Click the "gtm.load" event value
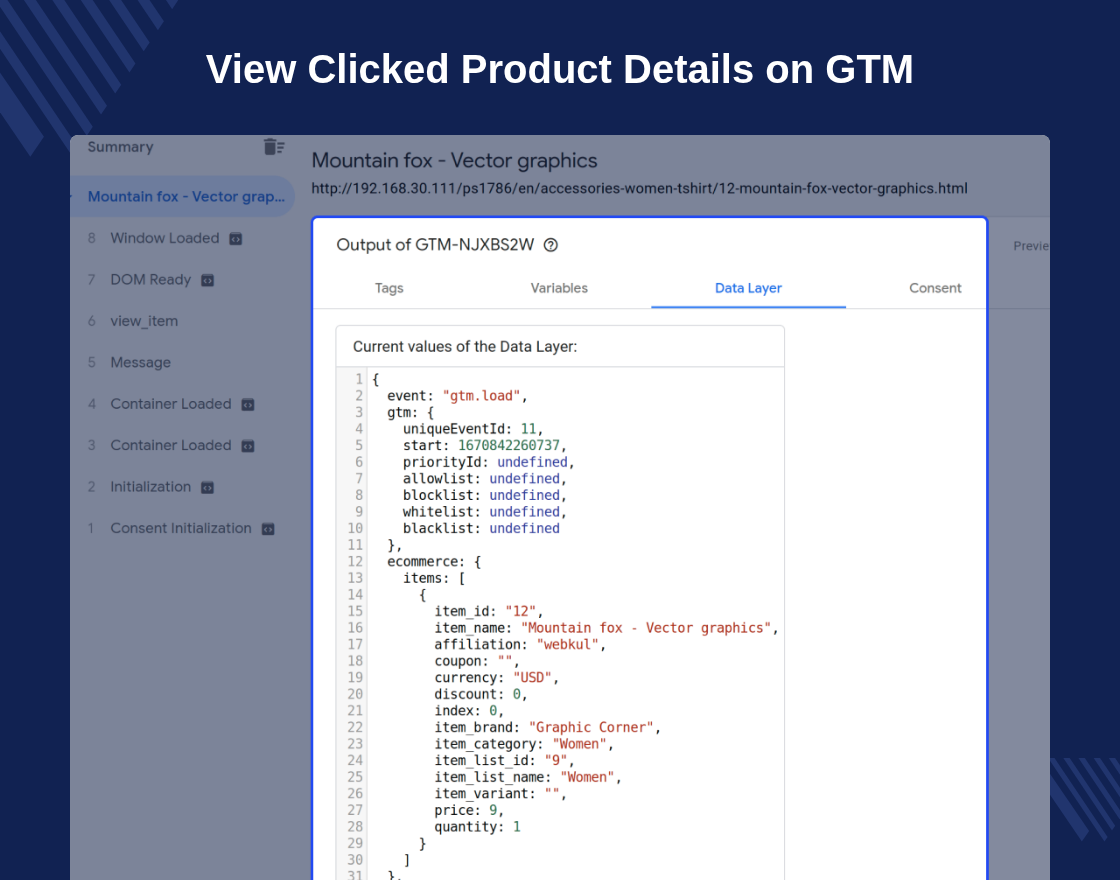This screenshot has height=880, width=1120. [x=481, y=396]
